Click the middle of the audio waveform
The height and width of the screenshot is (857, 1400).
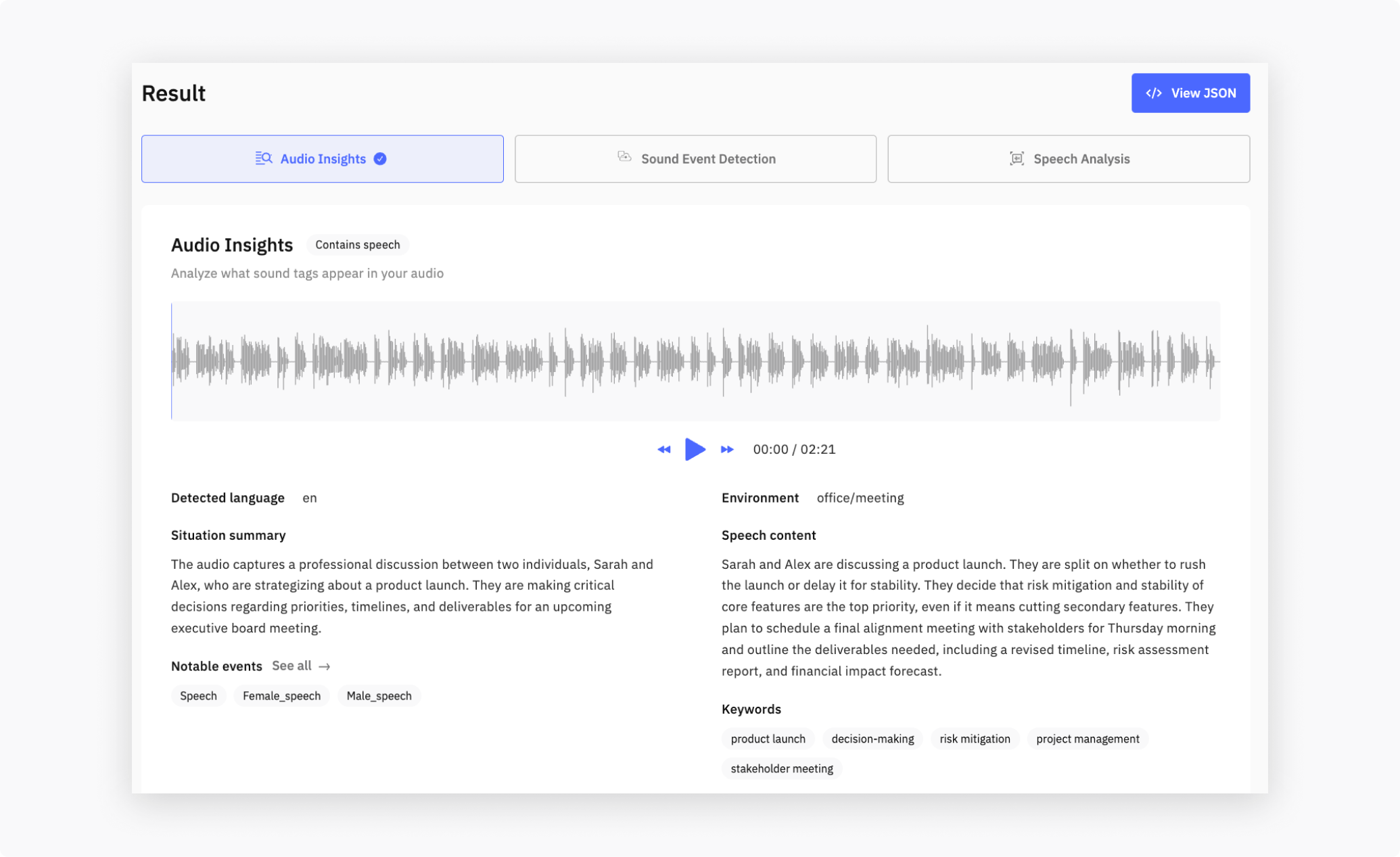click(695, 361)
